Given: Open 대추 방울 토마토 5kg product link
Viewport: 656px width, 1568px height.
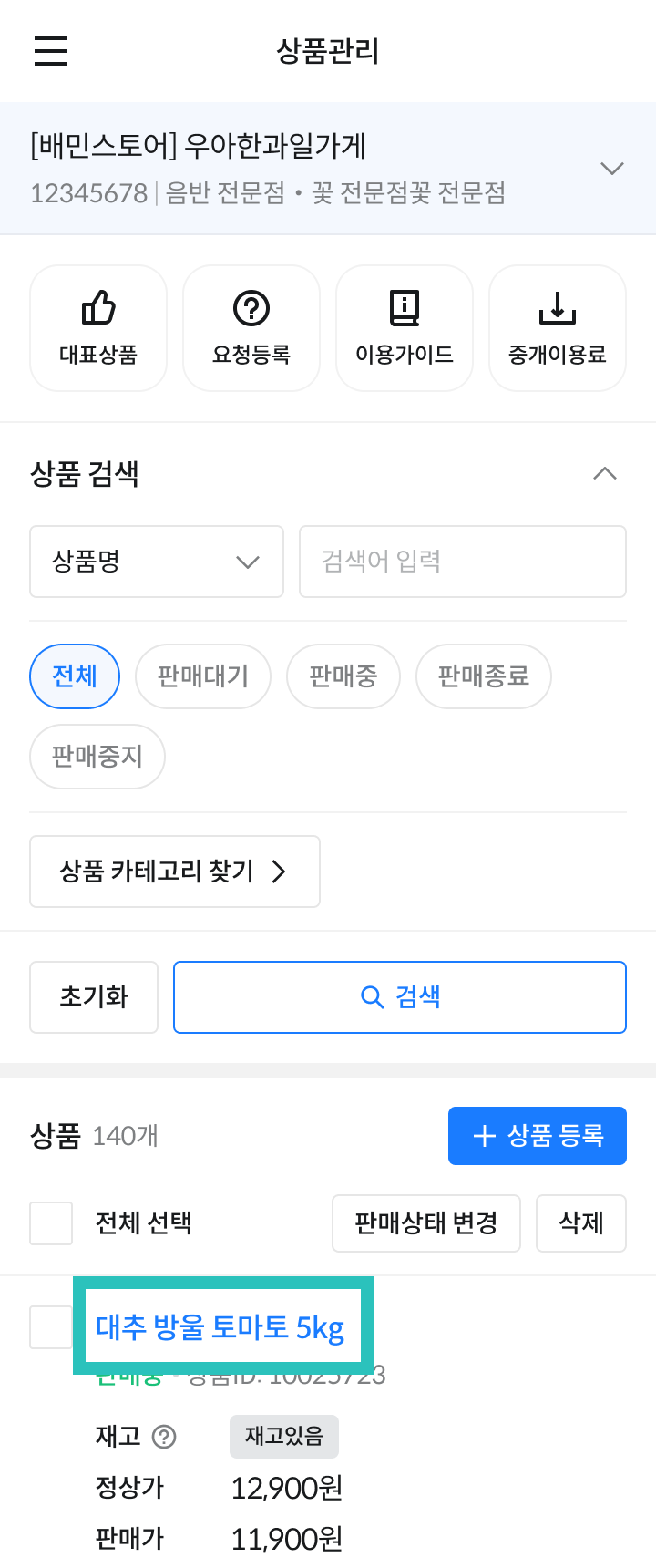Looking at the screenshot, I should 220,1327.
